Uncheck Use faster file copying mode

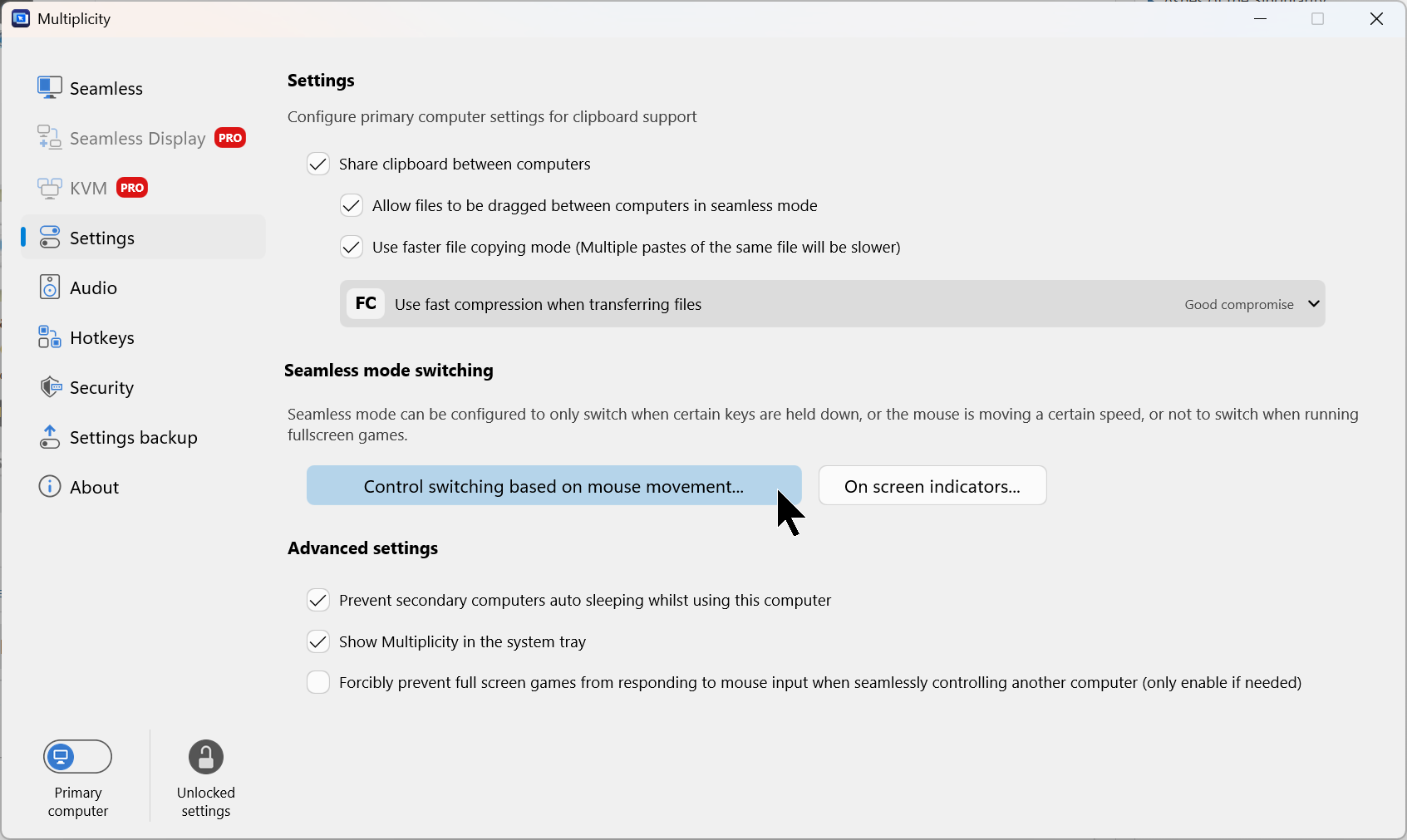click(x=352, y=247)
